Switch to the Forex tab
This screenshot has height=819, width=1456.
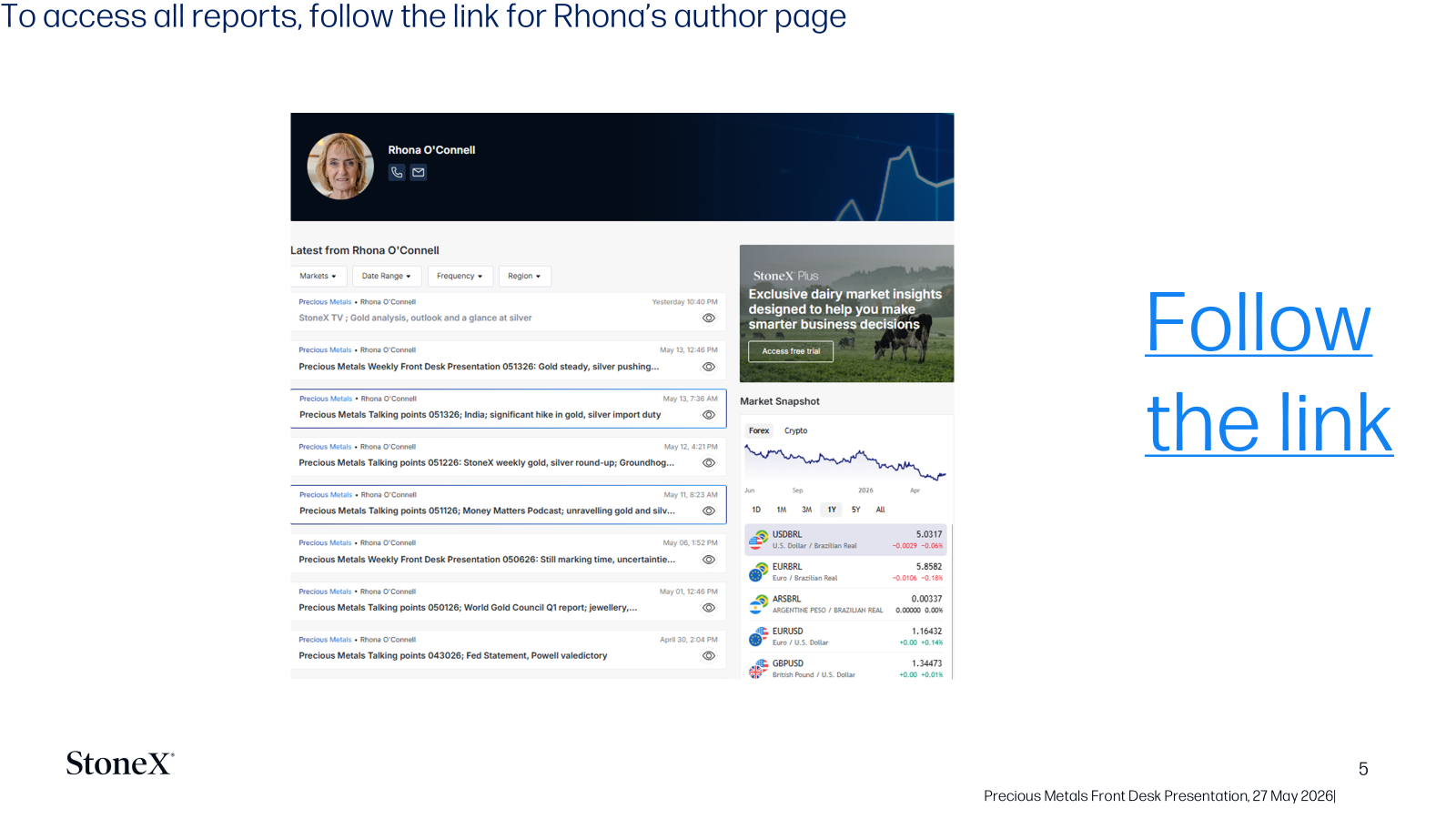point(759,431)
